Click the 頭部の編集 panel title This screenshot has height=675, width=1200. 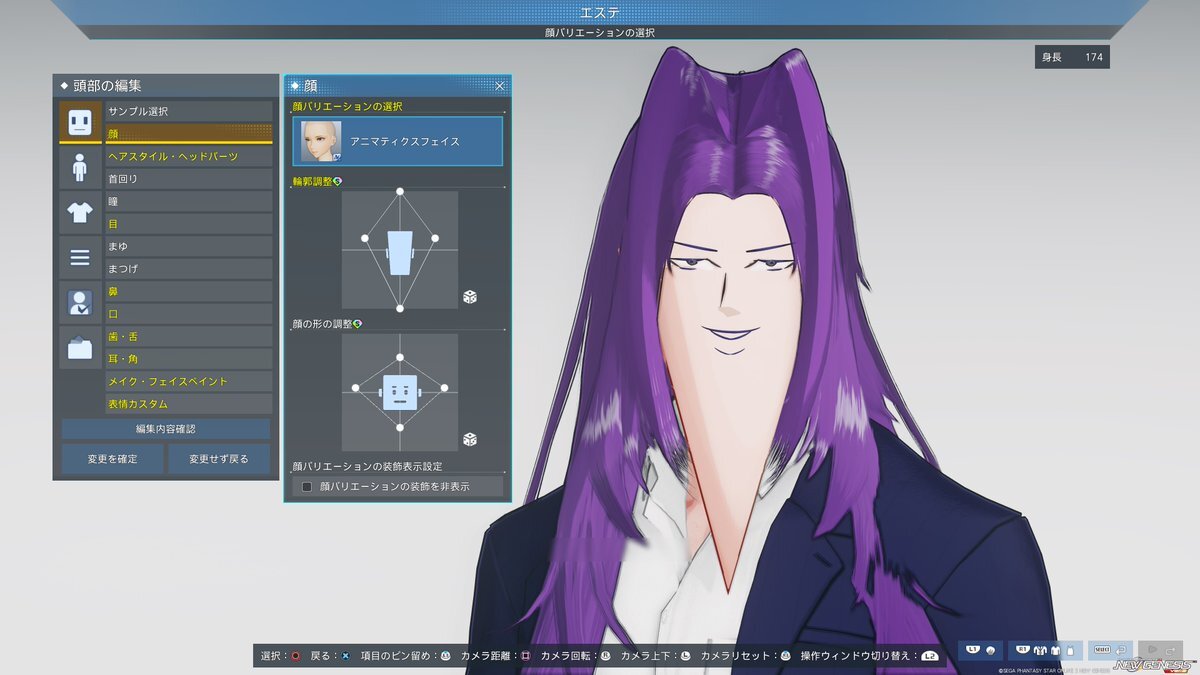point(107,86)
